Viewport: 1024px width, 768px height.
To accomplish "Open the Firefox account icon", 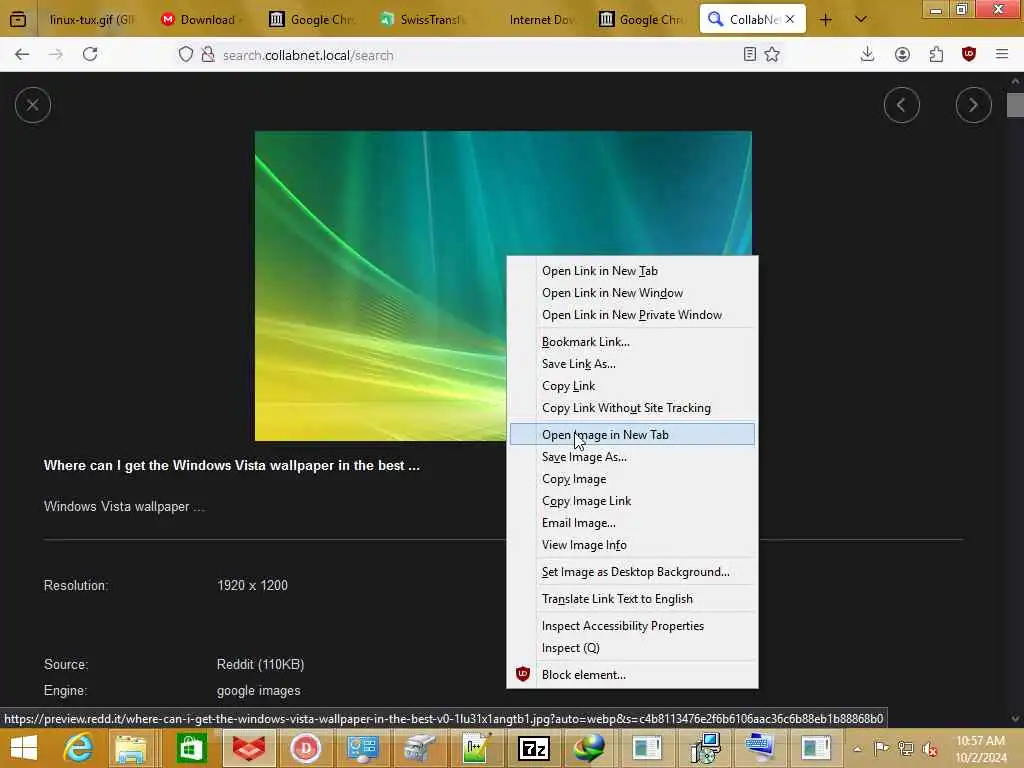I will pyautogui.click(x=902, y=55).
